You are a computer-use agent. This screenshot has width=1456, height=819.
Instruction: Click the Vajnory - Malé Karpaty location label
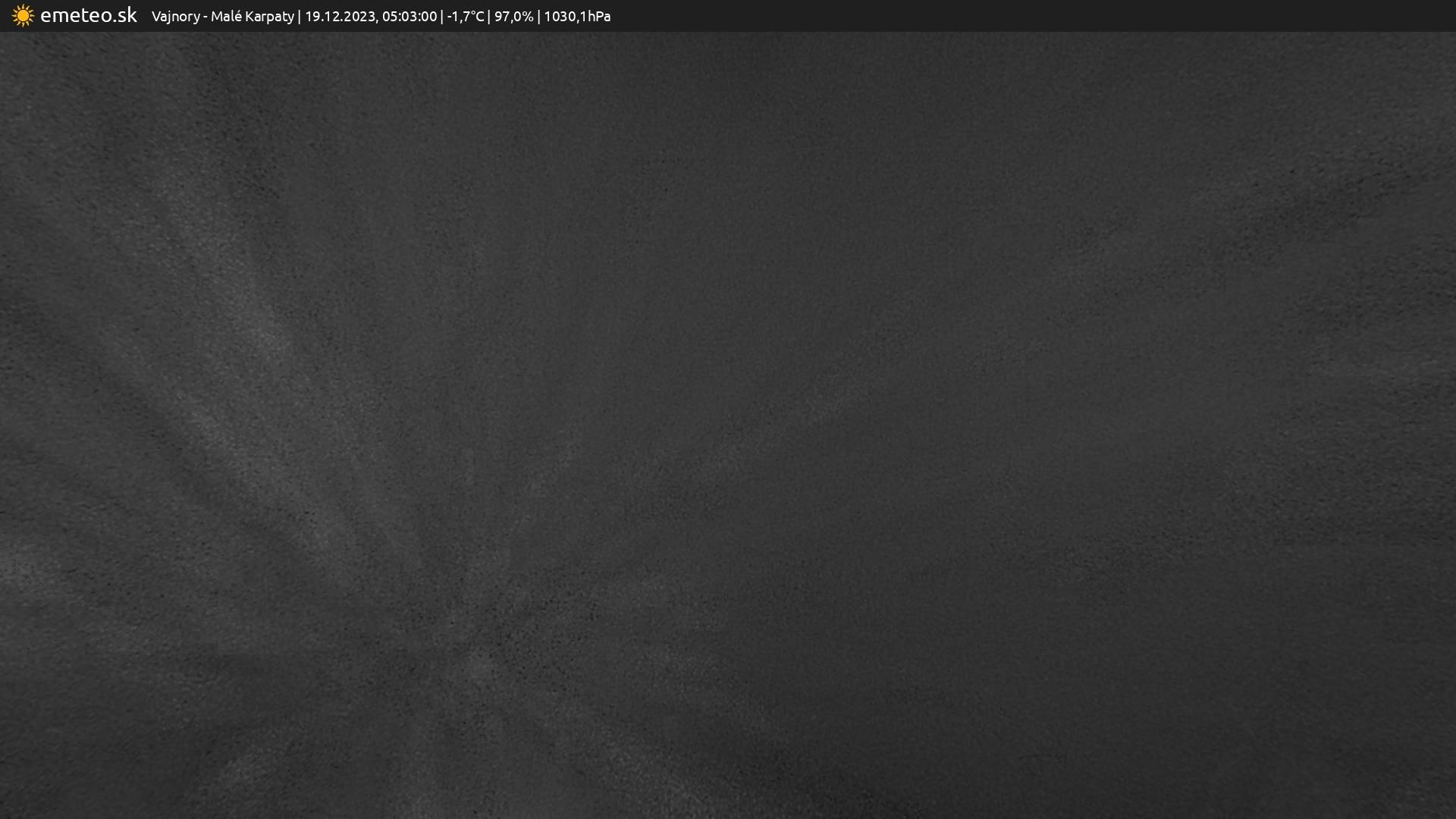point(222,16)
